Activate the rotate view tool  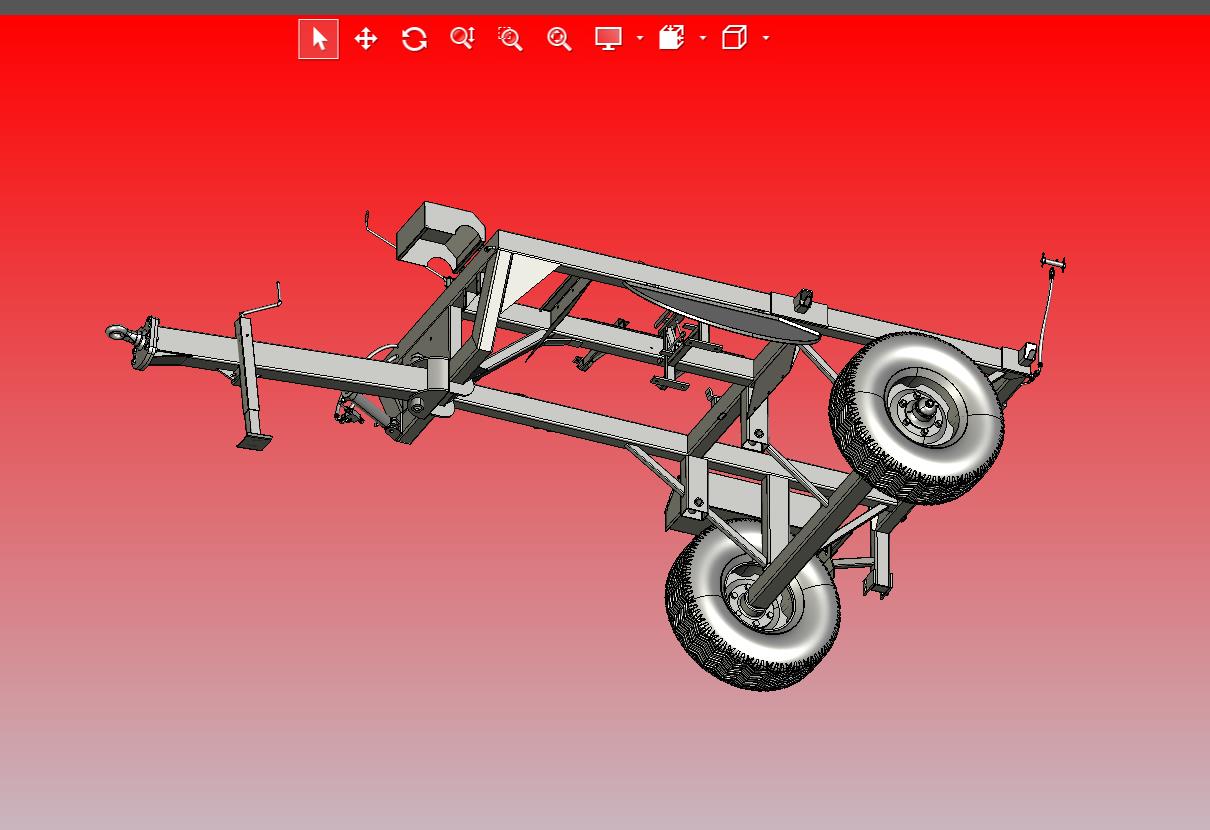pyautogui.click(x=414, y=39)
